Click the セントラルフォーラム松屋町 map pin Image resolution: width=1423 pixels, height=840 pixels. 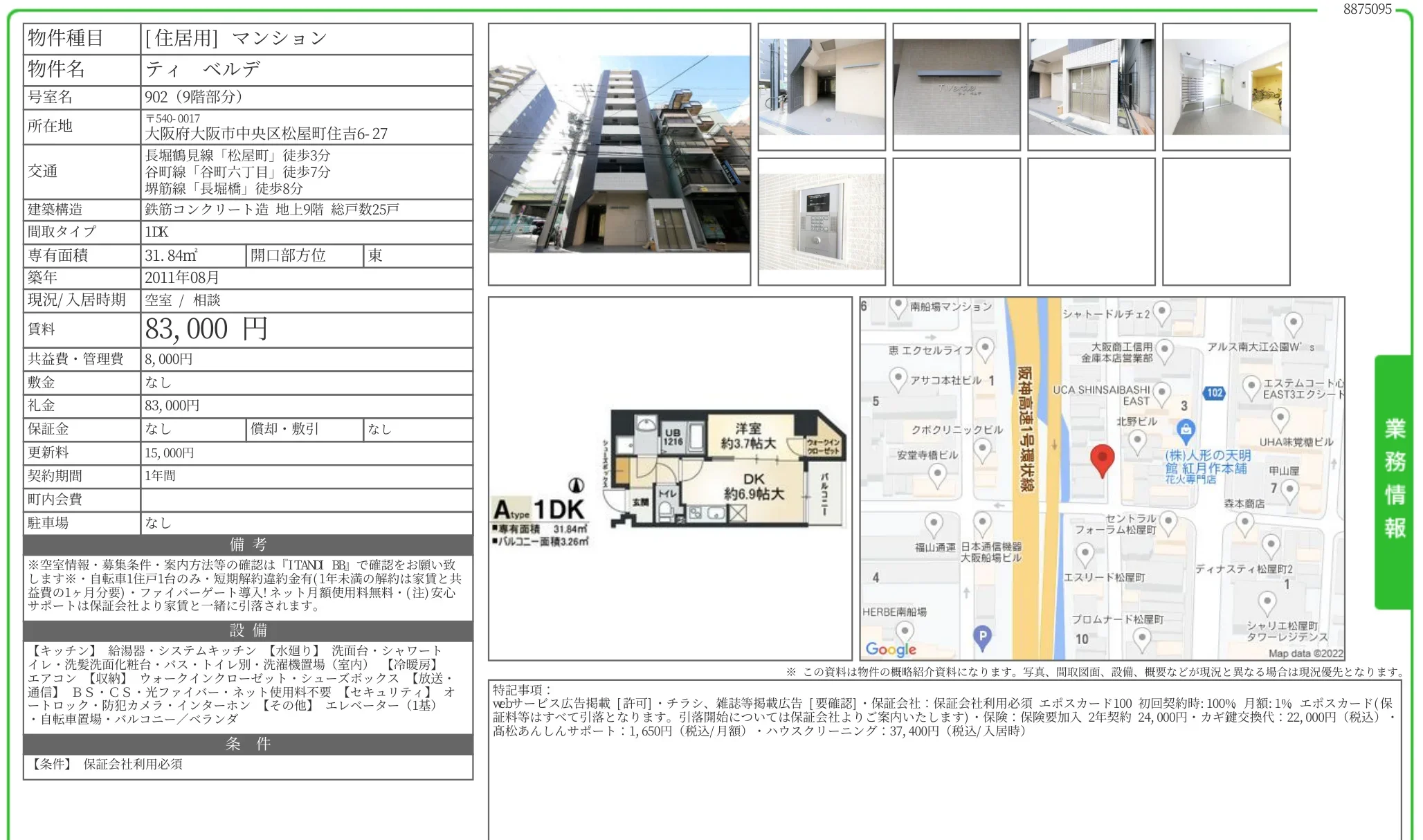point(1168,522)
